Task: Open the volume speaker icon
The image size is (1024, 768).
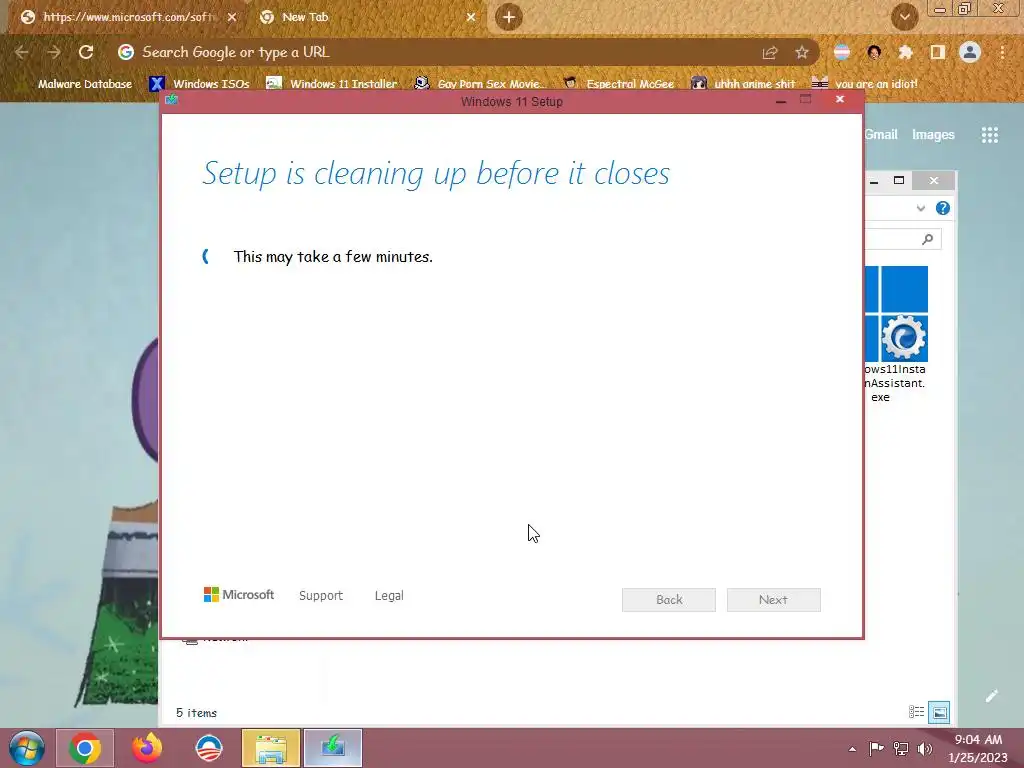Action: pyautogui.click(x=925, y=748)
